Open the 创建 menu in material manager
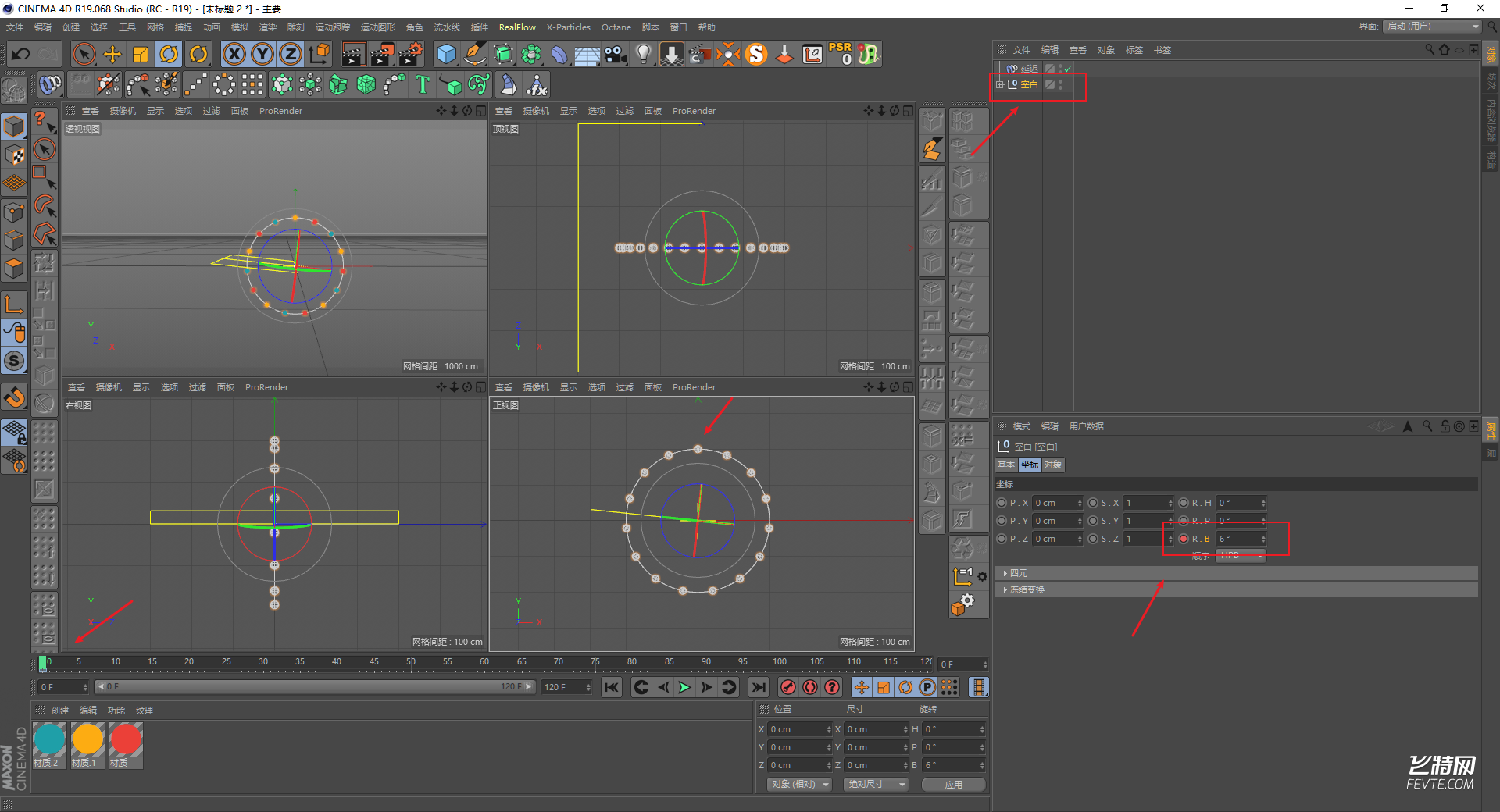This screenshot has height=812, width=1500. click(60, 710)
